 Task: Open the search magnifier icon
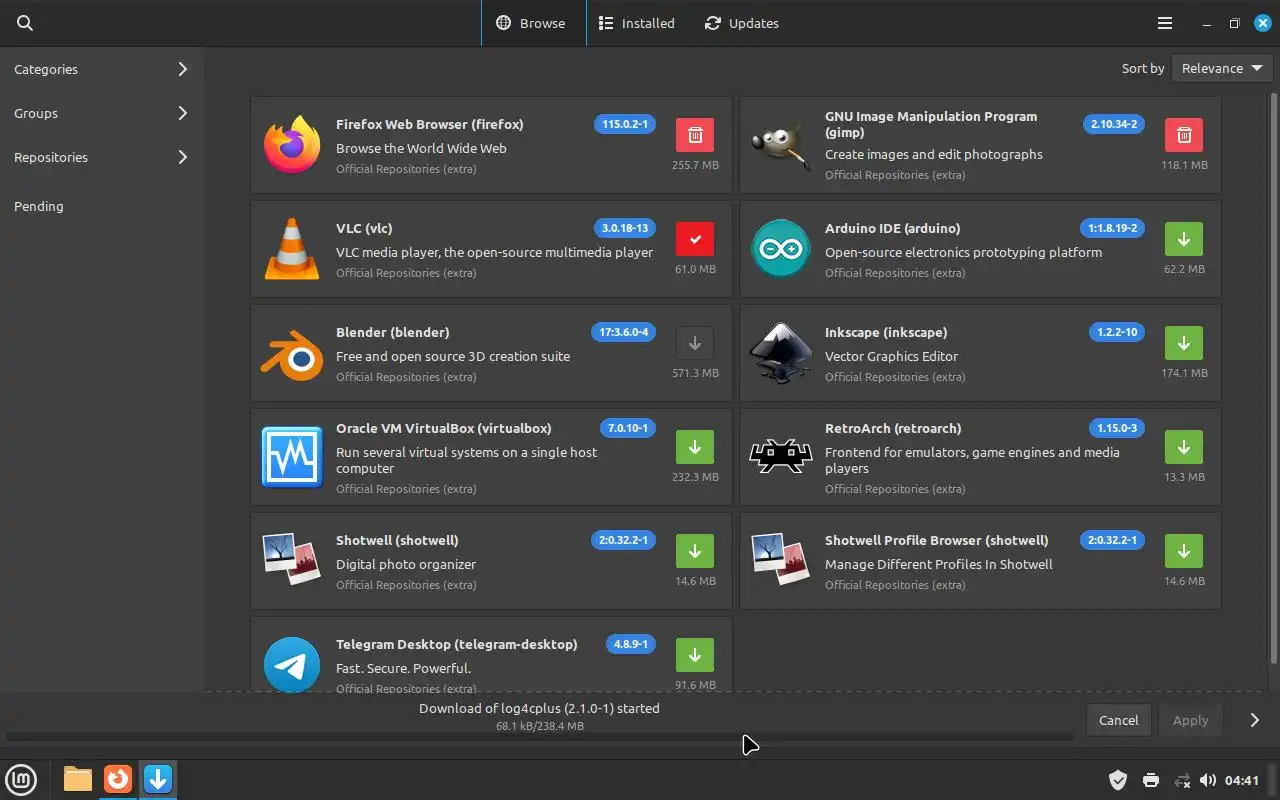25,23
